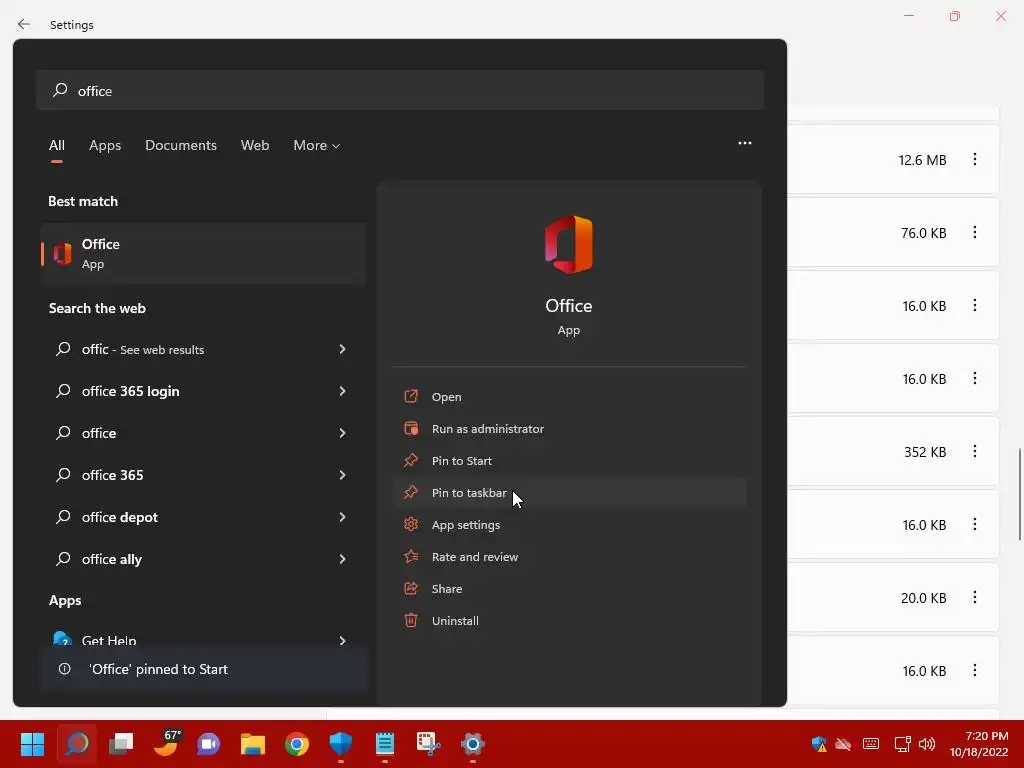Open options menu for the 76.0 KB app row

(x=974, y=232)
